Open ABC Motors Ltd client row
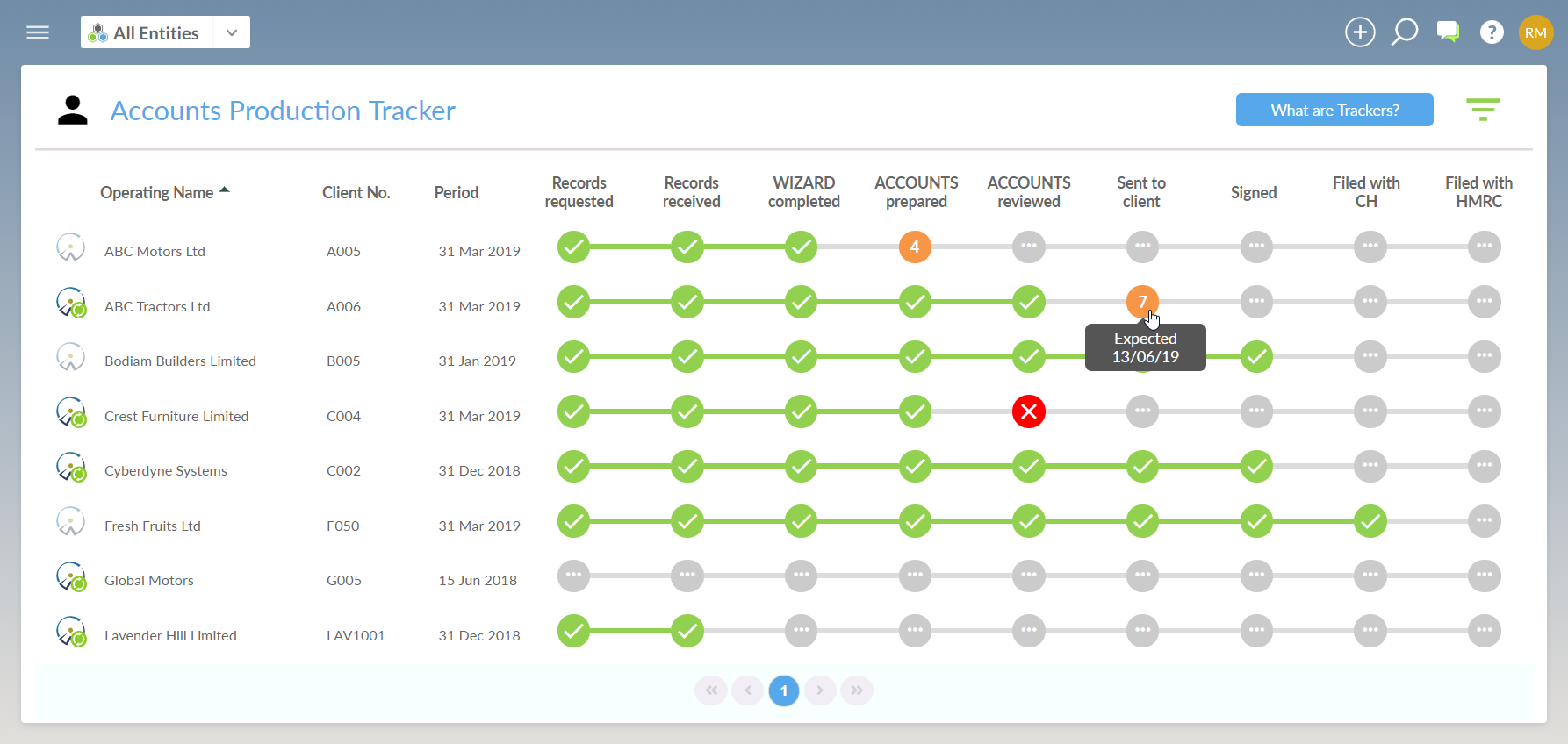The image size is (1568, 744). point(155,251)
